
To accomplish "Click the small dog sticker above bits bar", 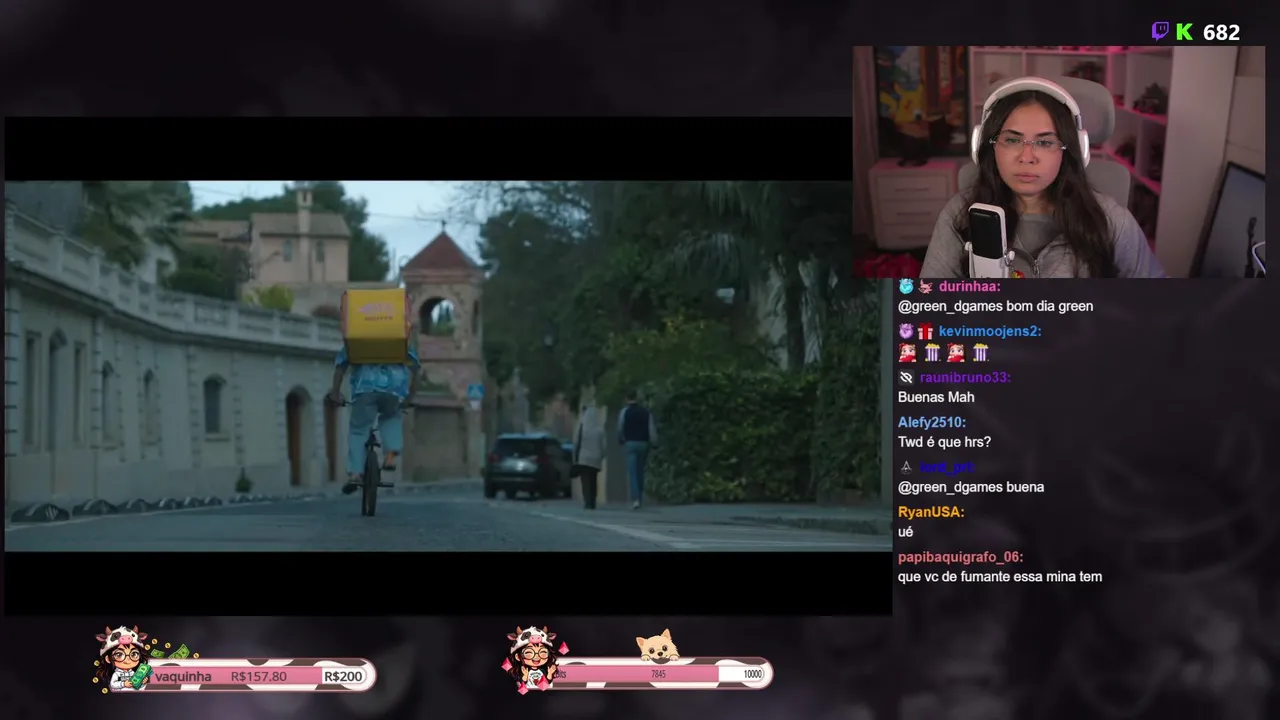I will 657,647.
